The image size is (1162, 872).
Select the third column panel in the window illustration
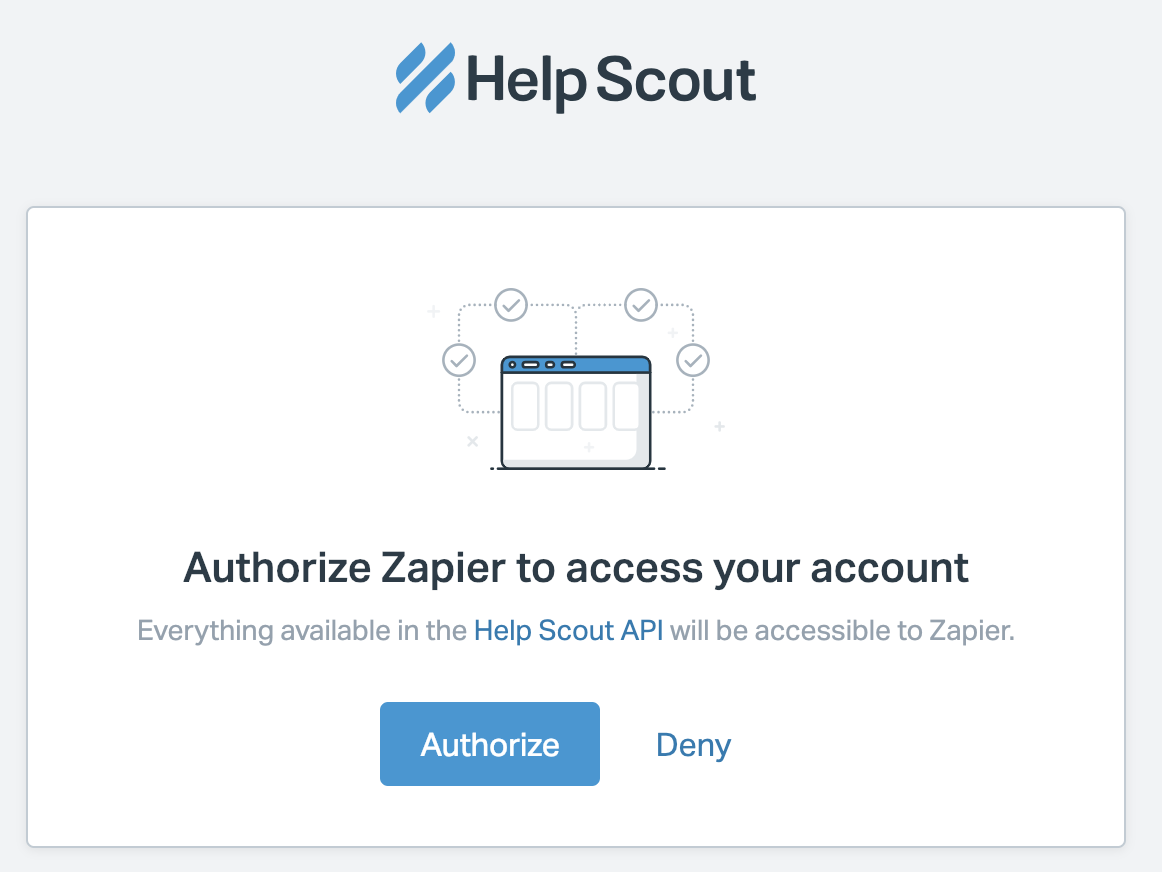[593, 405]
